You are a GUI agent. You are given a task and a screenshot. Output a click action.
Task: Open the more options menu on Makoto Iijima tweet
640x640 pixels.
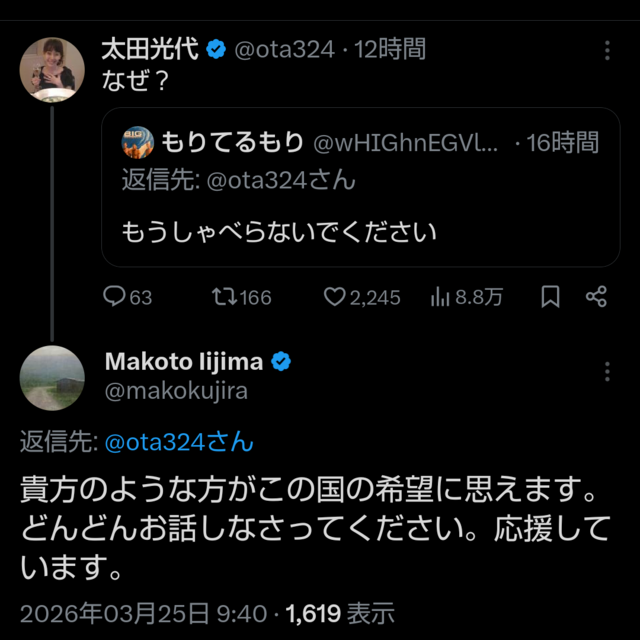(x=607, y=372)
